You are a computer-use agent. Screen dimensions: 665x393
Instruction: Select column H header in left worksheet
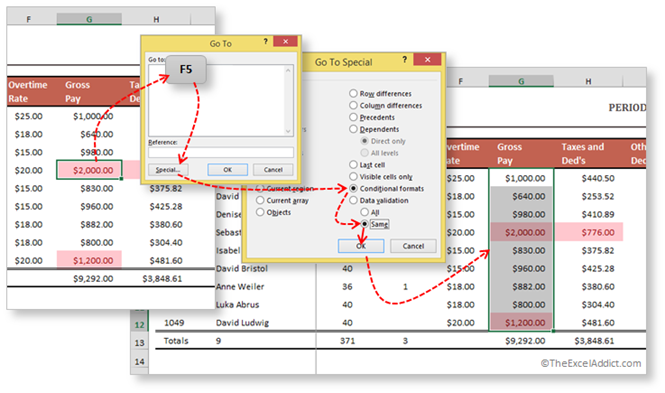pos(156,19)
